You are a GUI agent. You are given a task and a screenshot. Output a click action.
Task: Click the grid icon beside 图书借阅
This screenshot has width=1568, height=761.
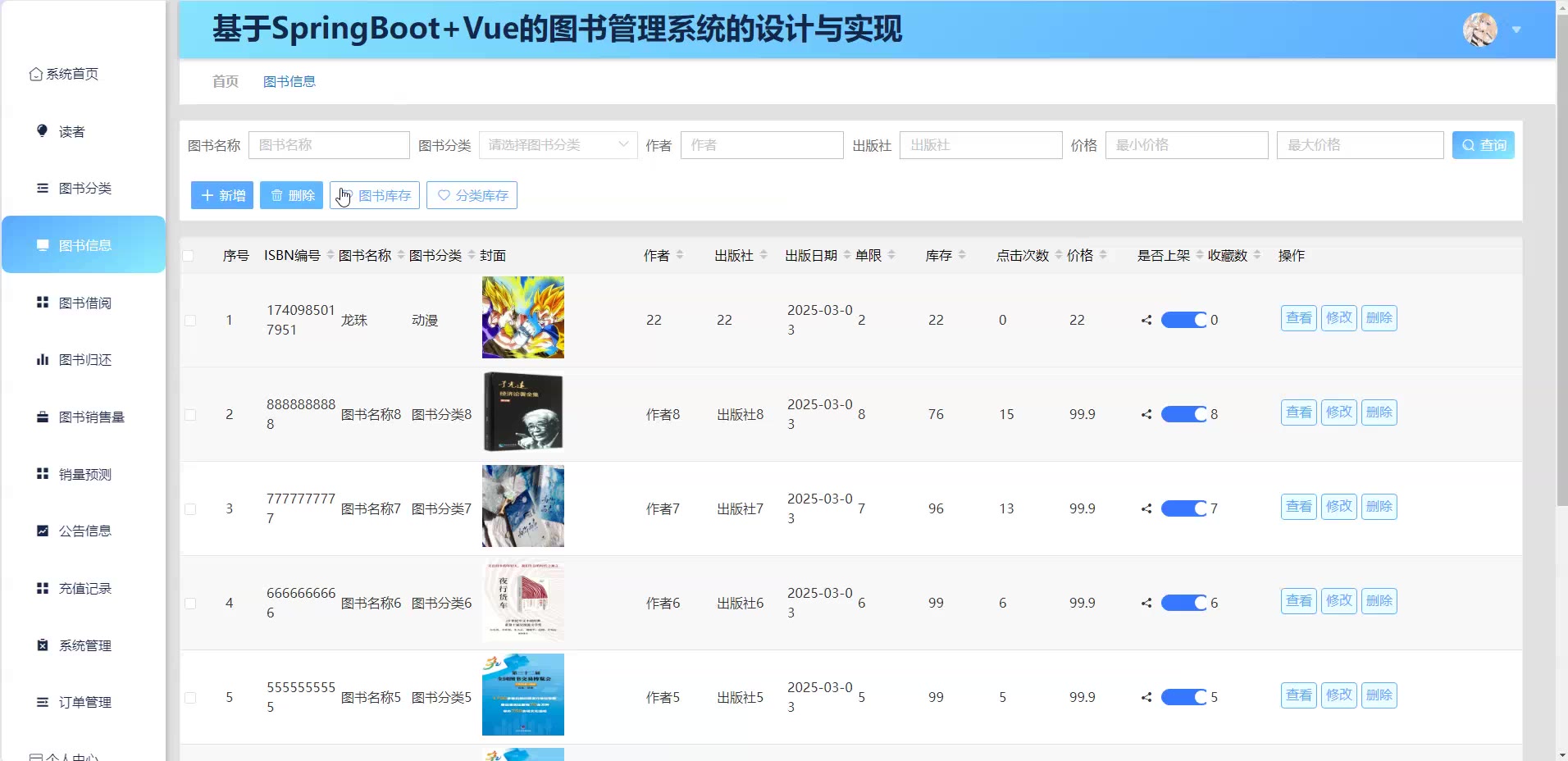(x=43, y=303)
